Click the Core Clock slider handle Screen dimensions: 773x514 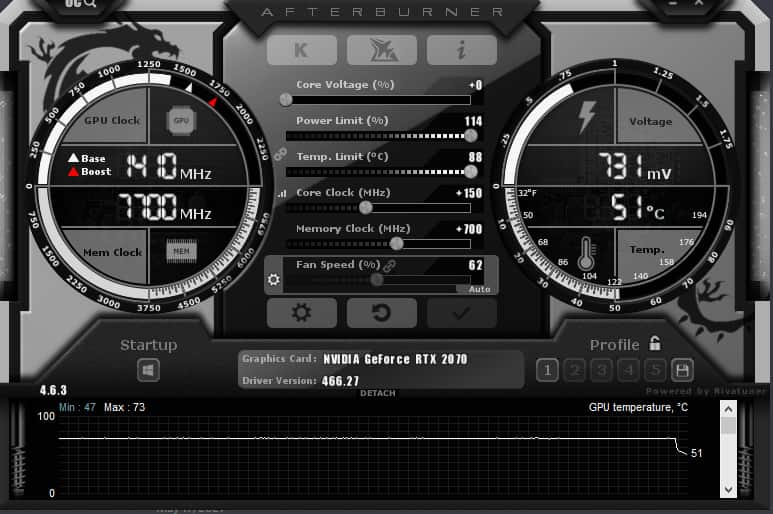point(365,208)
